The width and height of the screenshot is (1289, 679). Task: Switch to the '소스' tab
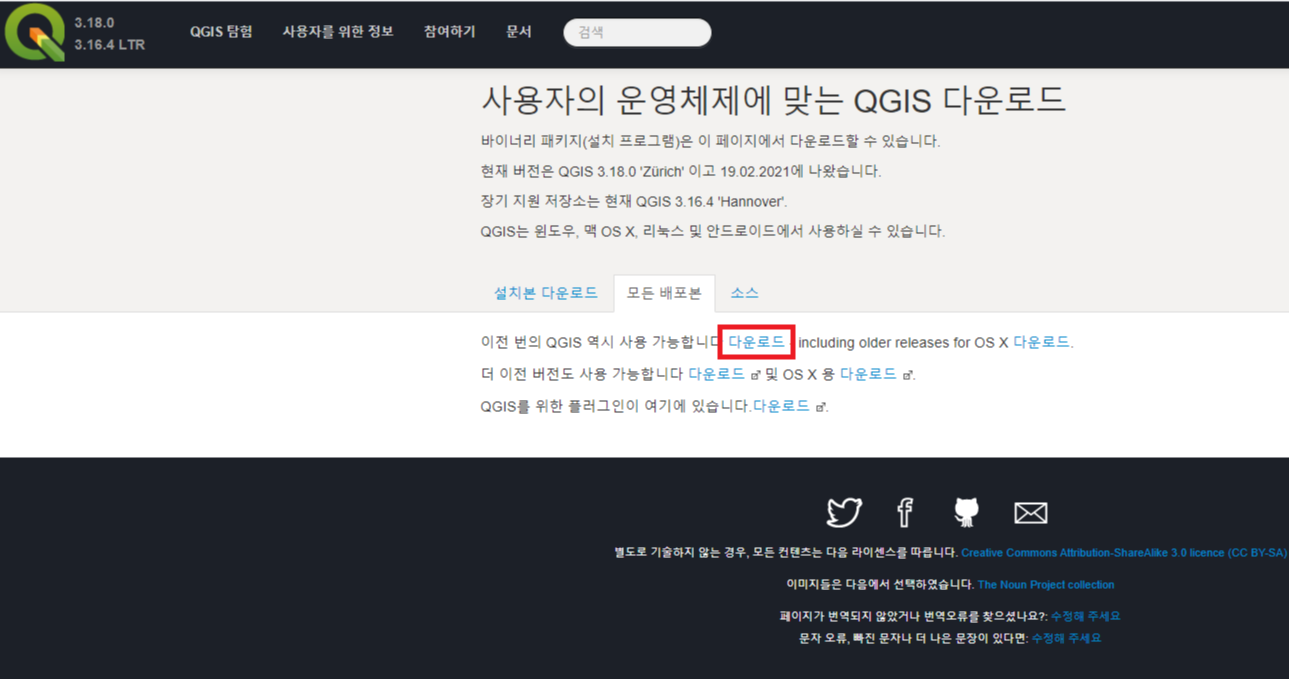(744, 293)
